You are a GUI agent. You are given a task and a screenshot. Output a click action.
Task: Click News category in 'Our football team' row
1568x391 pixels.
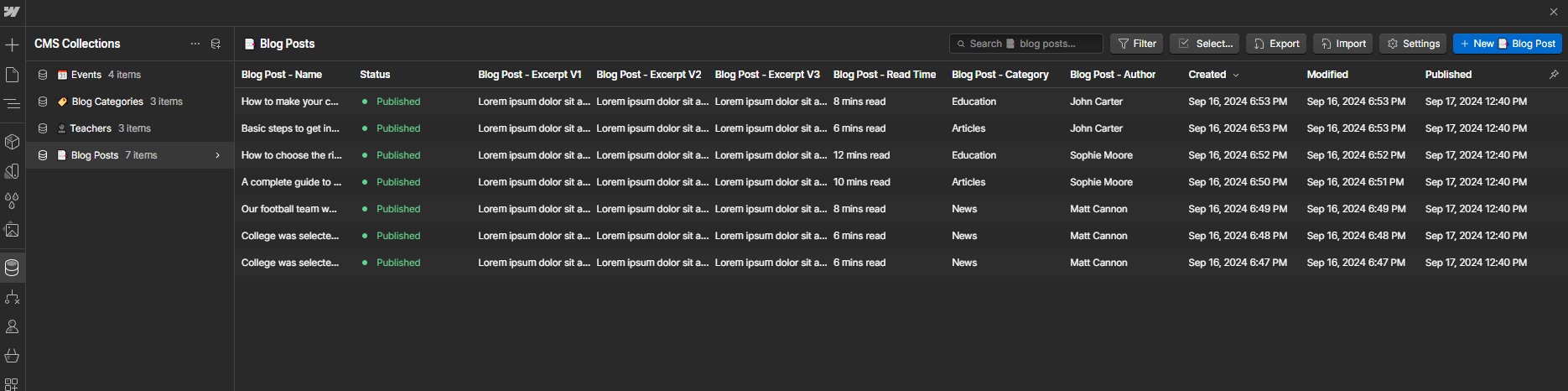click(964, 209)
